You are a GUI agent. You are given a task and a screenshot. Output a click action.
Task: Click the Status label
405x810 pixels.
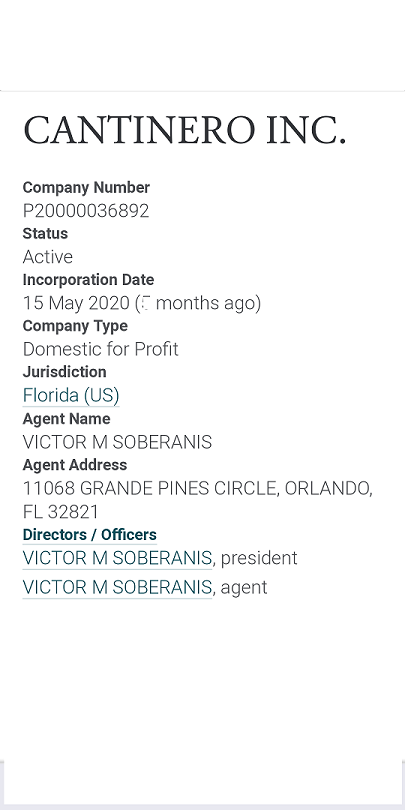tap(45, 233)
